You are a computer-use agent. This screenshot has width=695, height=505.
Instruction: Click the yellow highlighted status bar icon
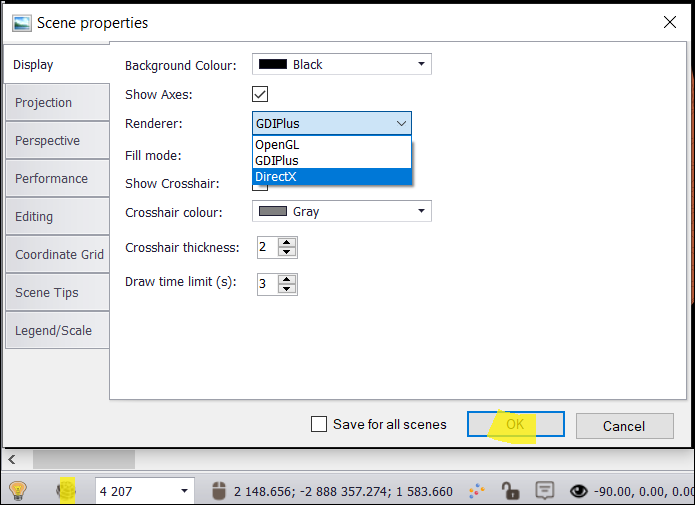tap(67, 490)
